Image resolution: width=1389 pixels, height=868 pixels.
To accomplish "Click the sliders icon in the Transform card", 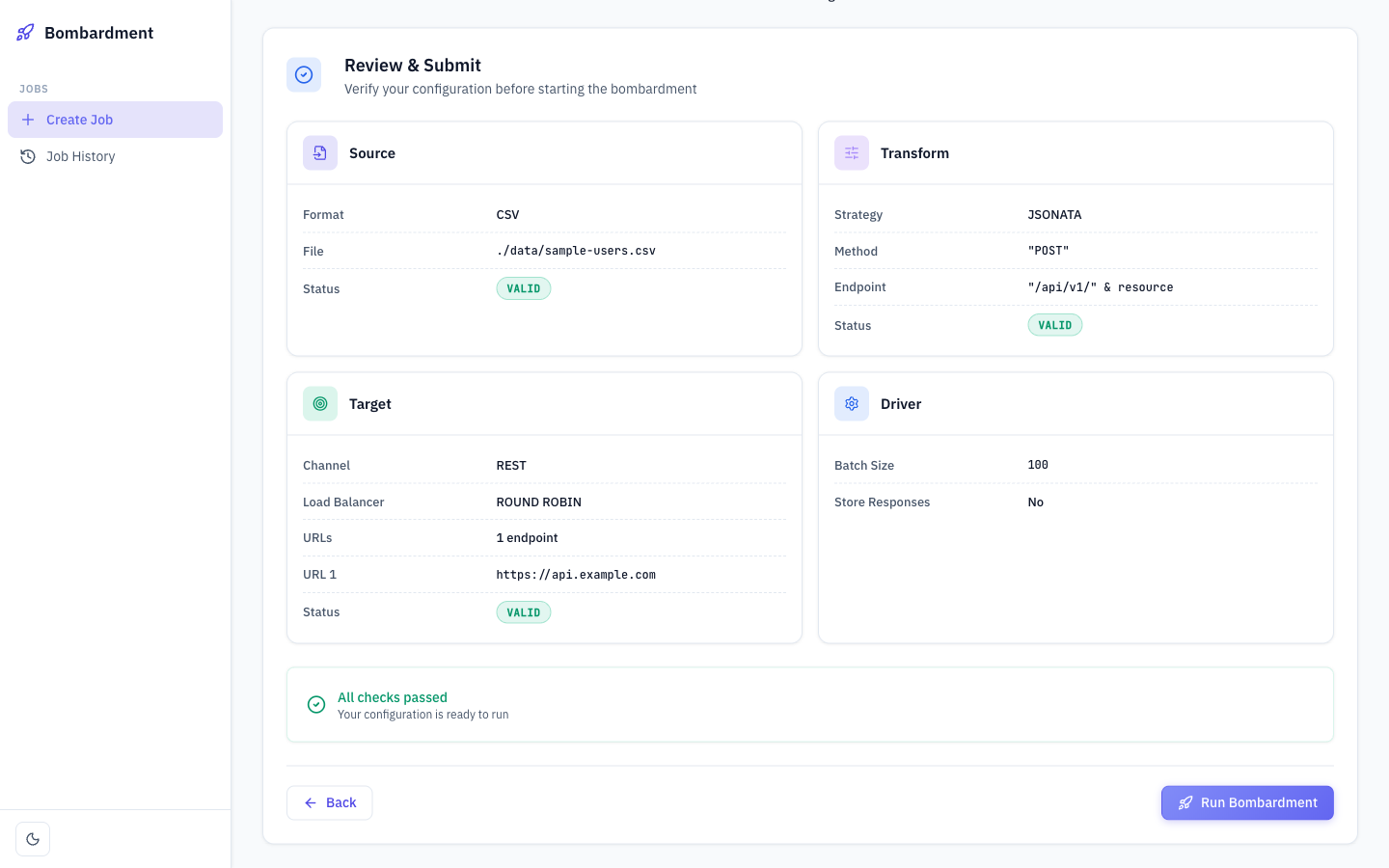I will (851, 152).
